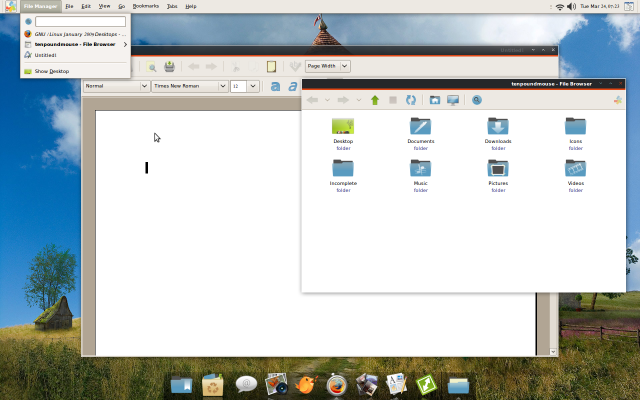The width and height of the screenshot is (640, 400).
Task: Click the Print icon in Untitled1 toolbar
Action: point(169,66)
